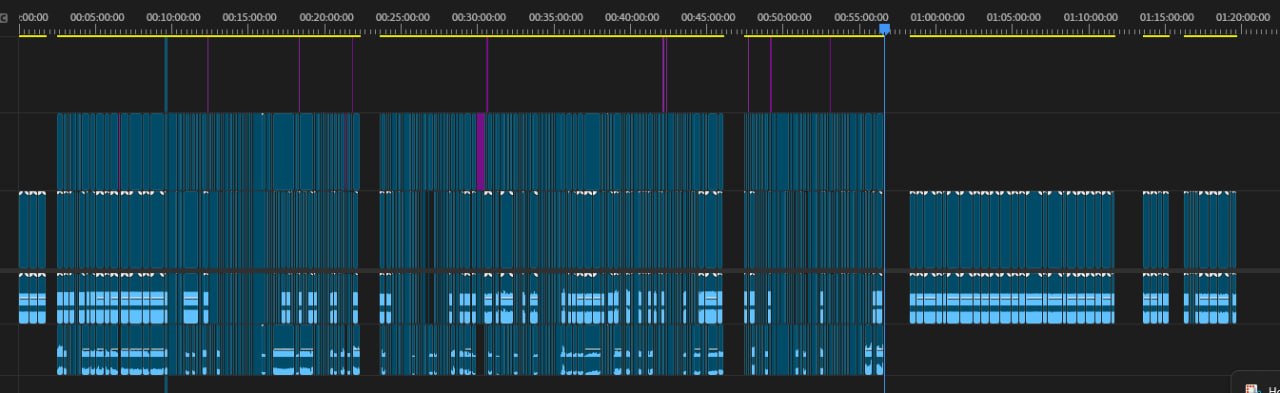Click the yellow render bar below 01:05:00:00
Viewport: 1280px width, 393px height.
[1012, 36]
